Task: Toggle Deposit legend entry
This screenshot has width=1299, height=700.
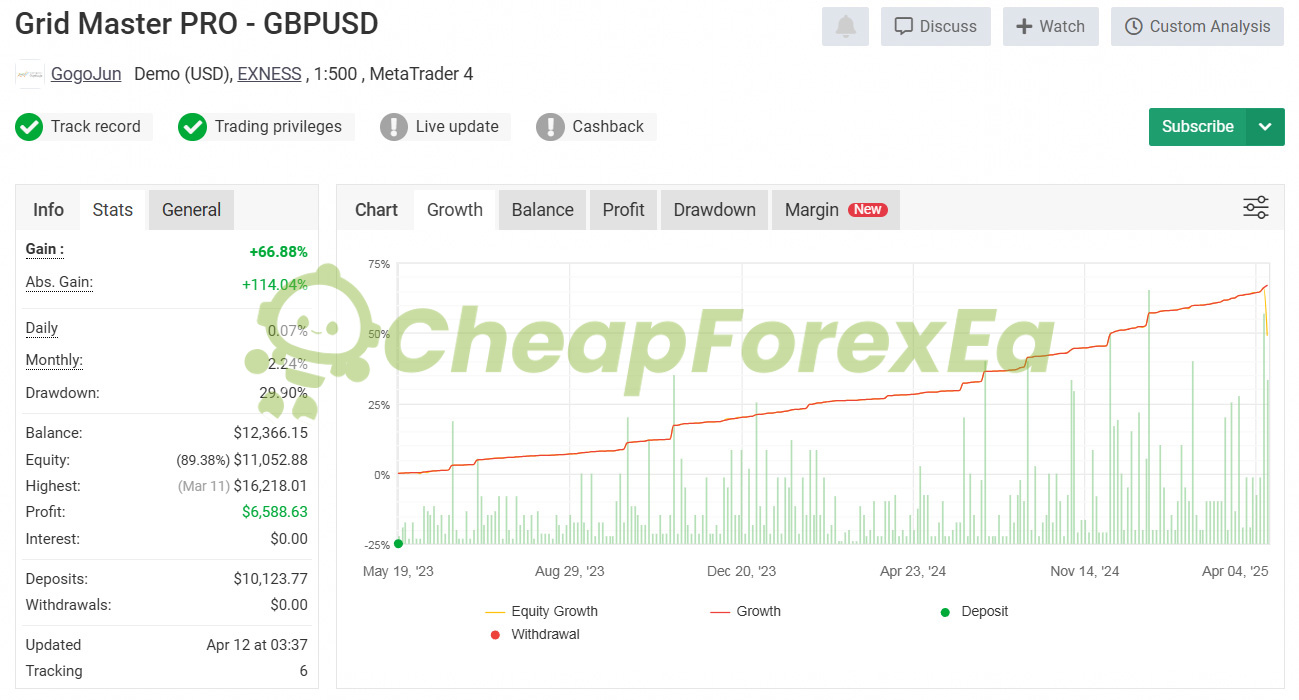Action: (x=974, y=611)
